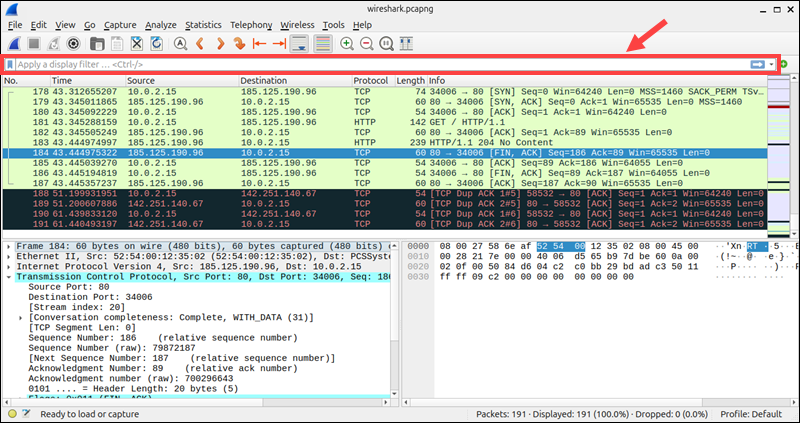Viewport: 800px width, 423px height.
Task: Open capture file properties status bar icon
Action: pyautogui.click(x=26, y=414)
